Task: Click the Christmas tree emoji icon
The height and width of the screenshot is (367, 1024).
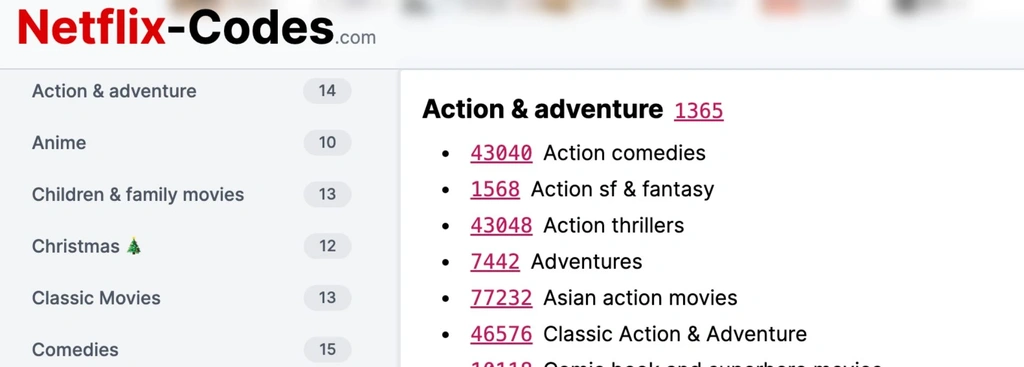Action: click(x=134, y=246)
